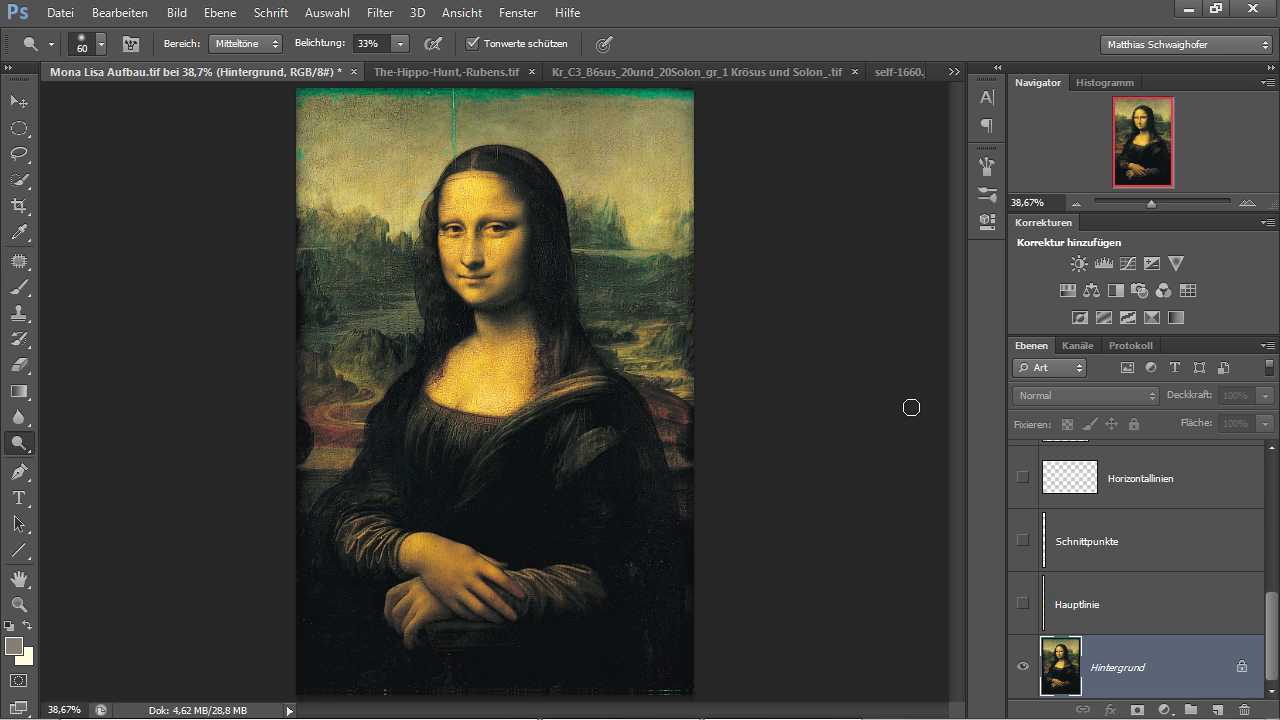Open the Bereich Mitteltöne dropdown
The width and height of the screenshot is (1280, 720).
point(246,44)
